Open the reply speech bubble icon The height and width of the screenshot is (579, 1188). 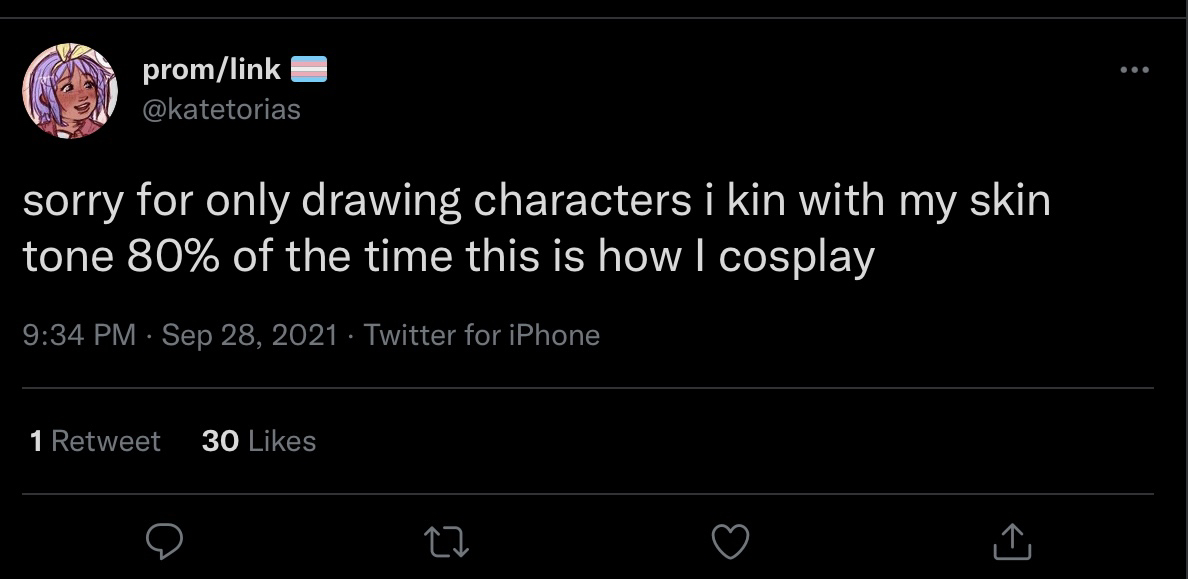[x=164, y=541]
